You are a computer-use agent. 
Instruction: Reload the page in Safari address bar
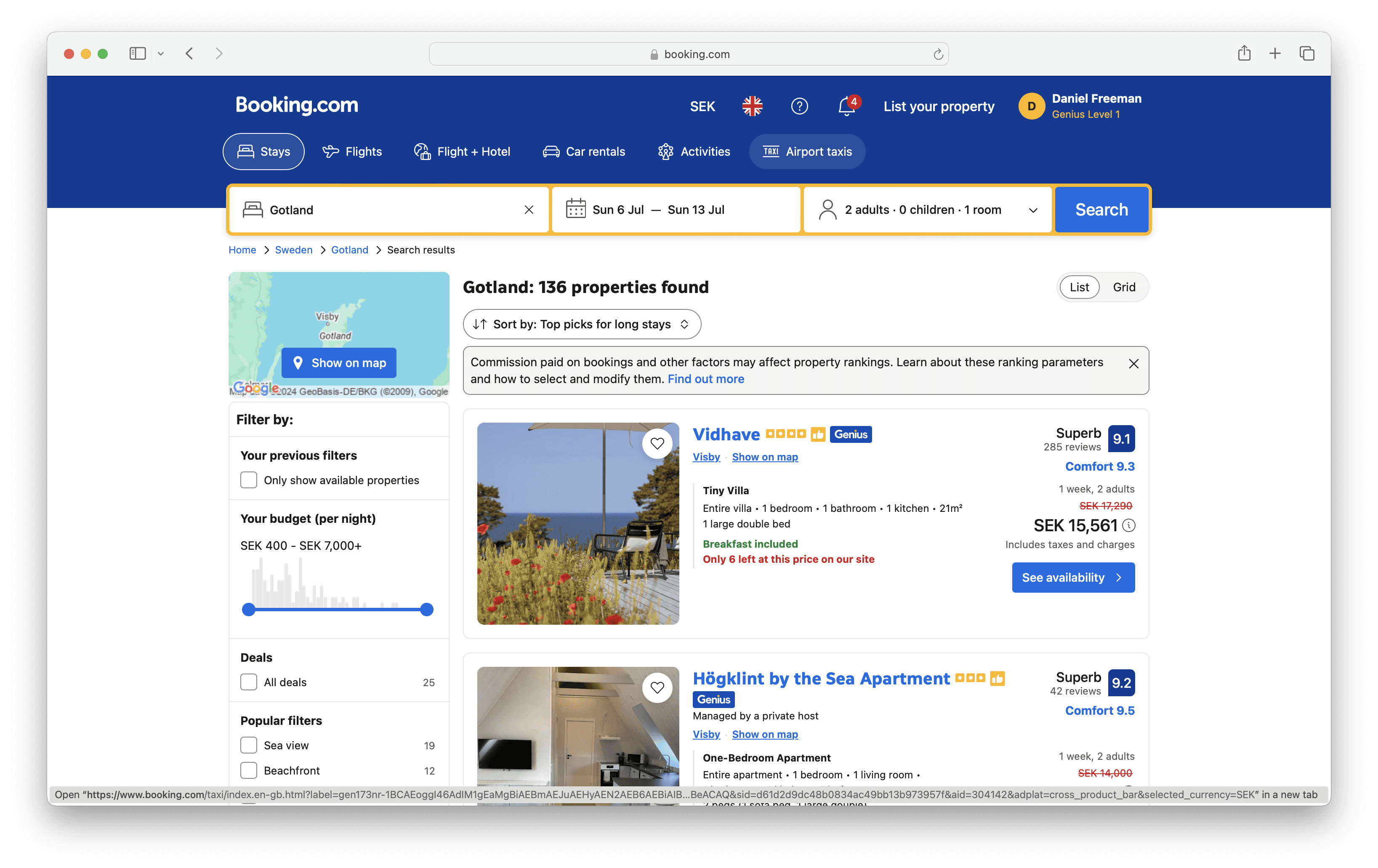tap(938, 54)
